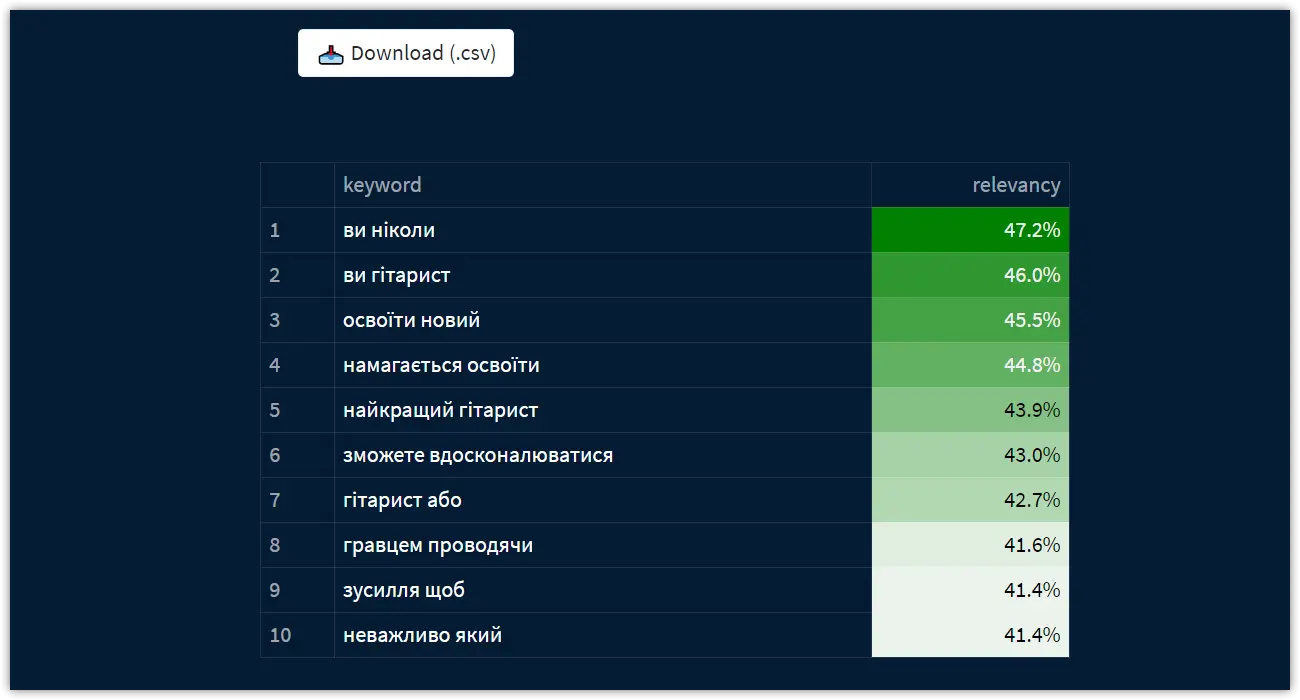This screenshot has width=1300, height=700.
Task: Click row index 8
Action: pyautogui.click(x=297, y=545)
